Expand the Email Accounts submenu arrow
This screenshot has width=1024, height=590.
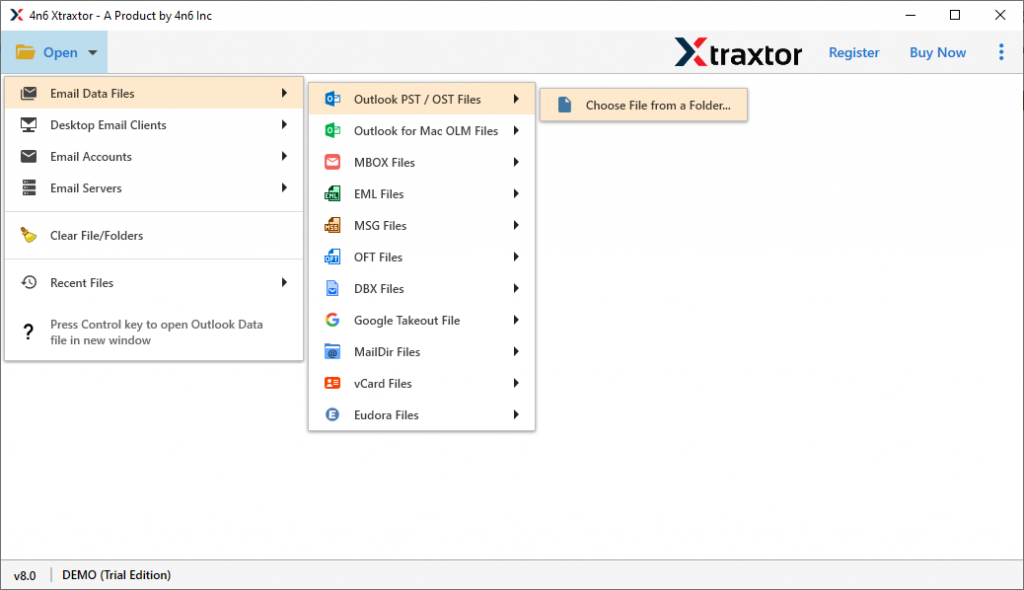click(x=284, y=156)
